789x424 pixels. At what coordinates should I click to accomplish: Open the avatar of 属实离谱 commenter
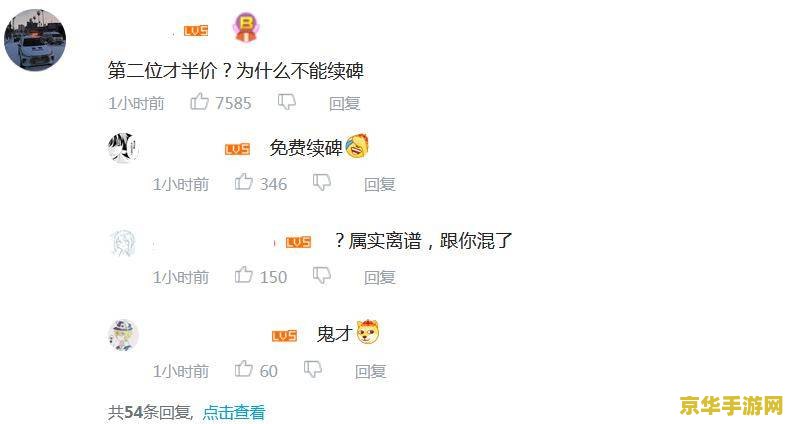point(123,244)
